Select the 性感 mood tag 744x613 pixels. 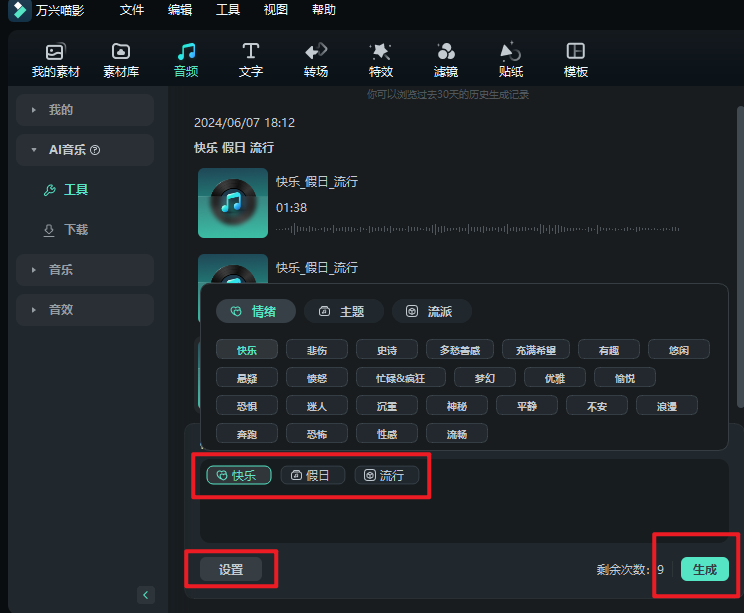coord(387,434)
